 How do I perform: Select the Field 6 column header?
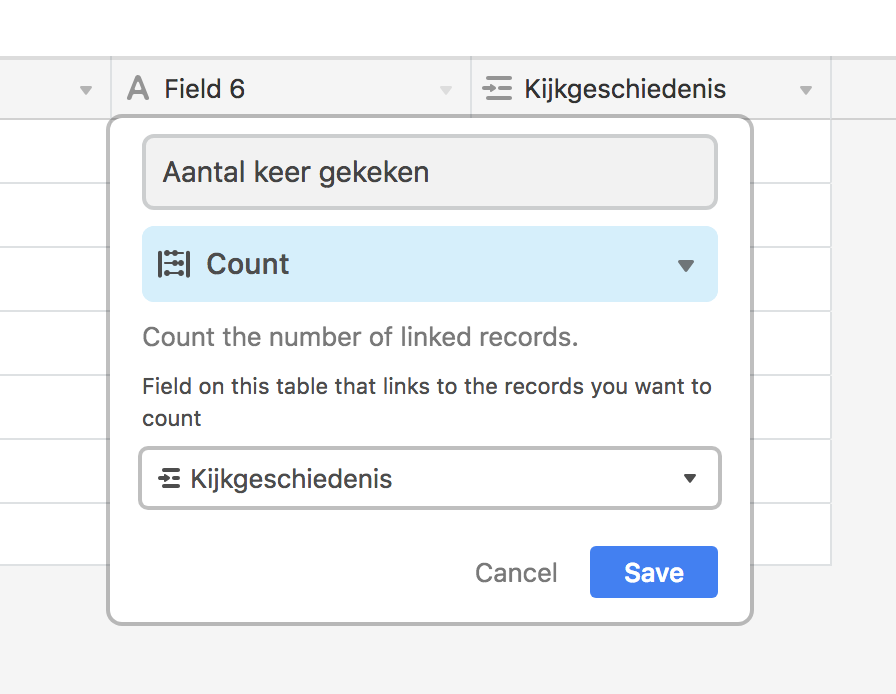tap(291, 89)
